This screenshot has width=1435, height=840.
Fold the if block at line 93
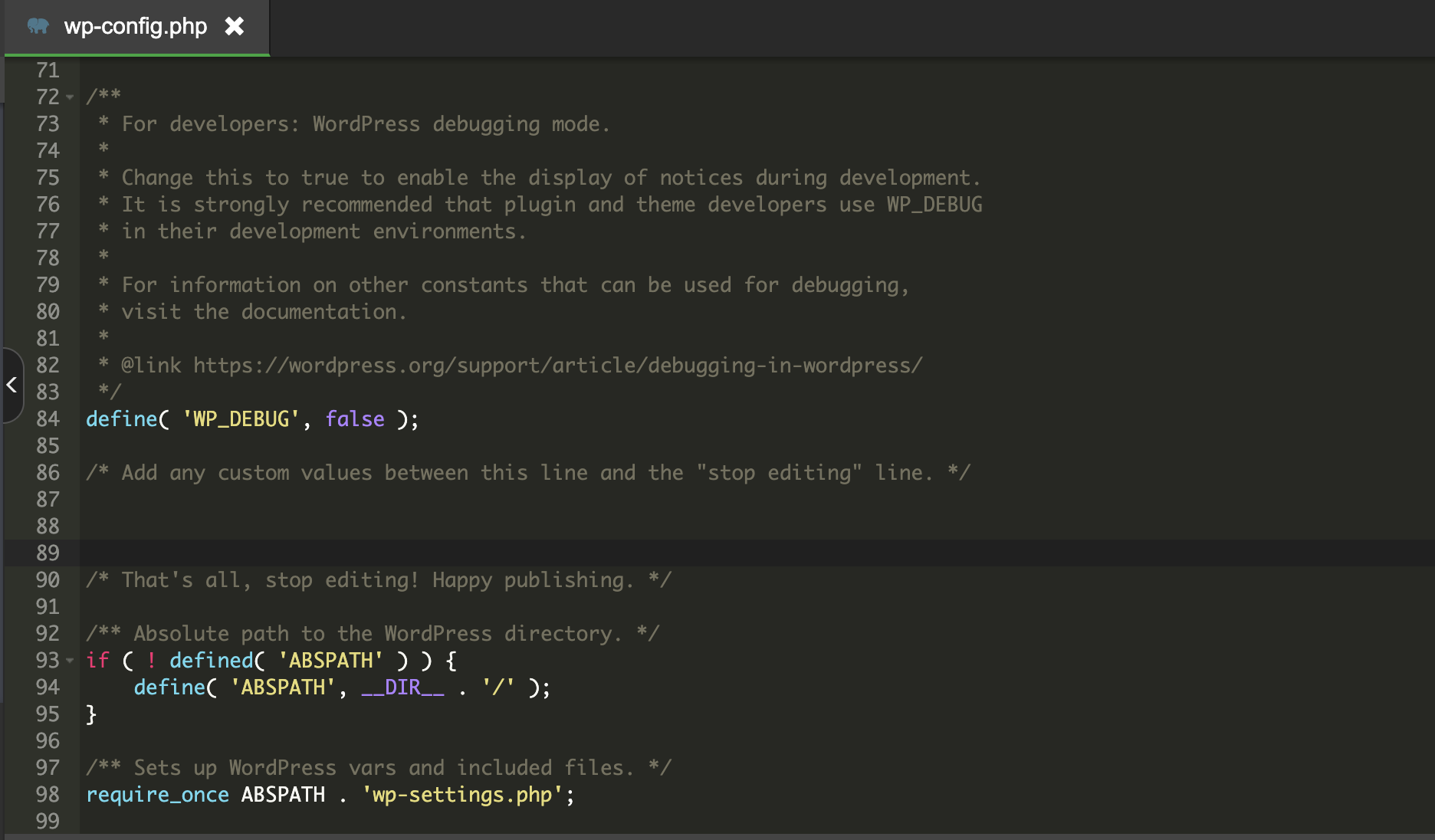[70, 661]
